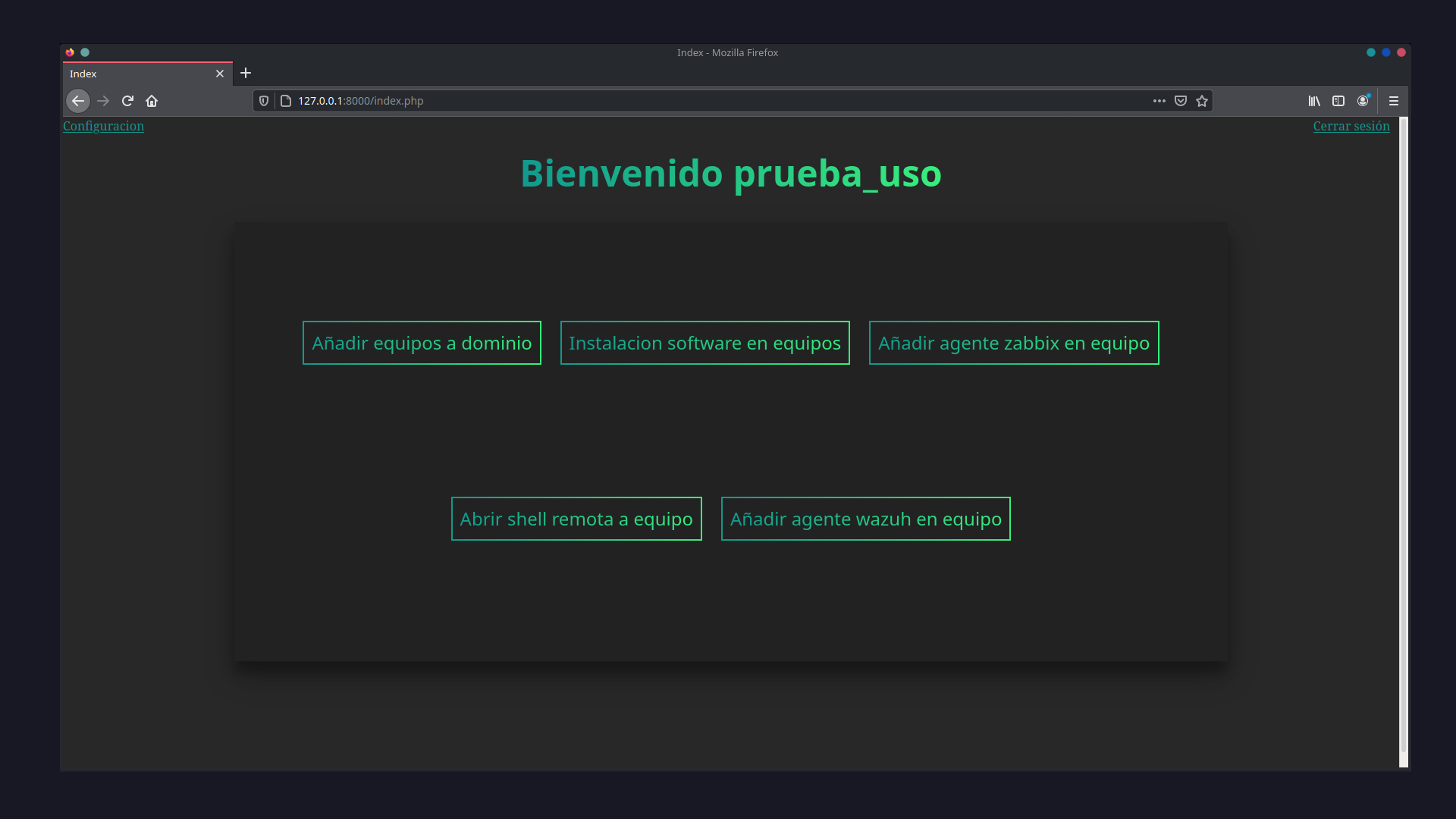Bookmark this page with the star

(x=1202, y=101)
